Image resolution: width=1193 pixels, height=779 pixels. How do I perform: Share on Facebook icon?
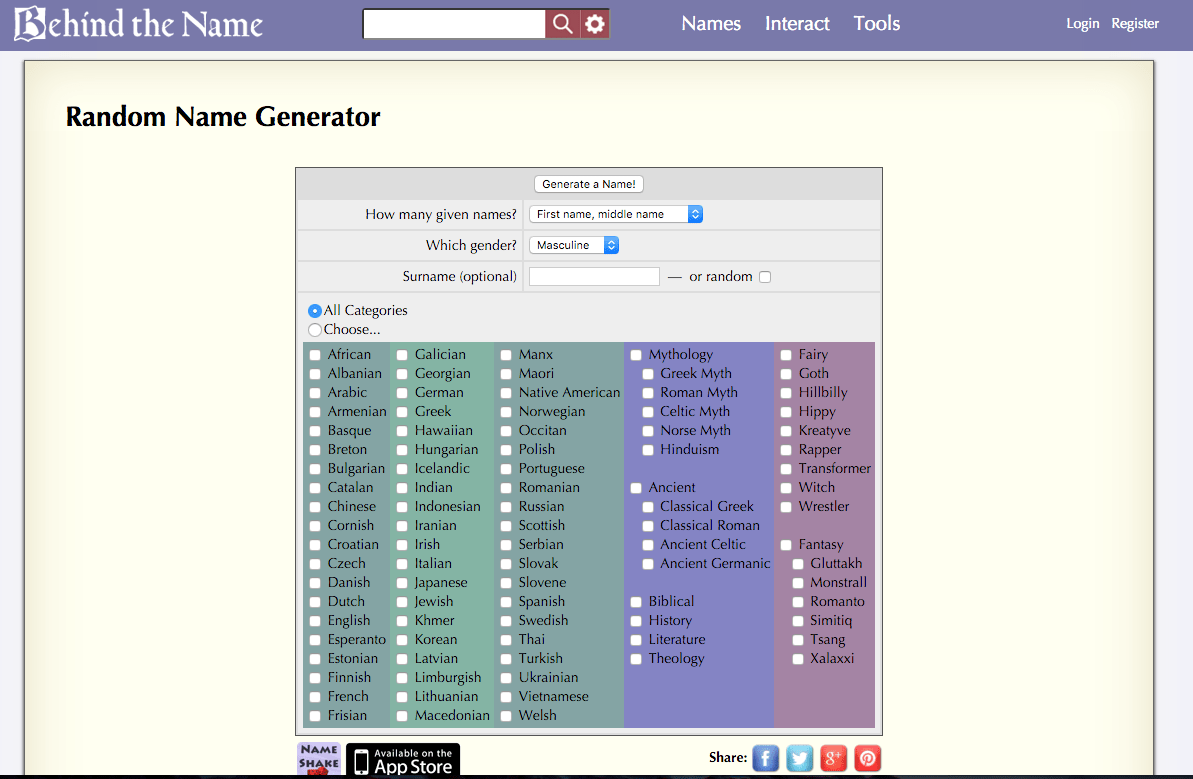click(766, 758)
